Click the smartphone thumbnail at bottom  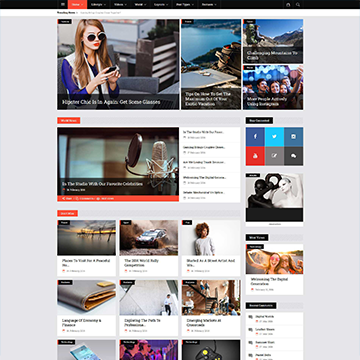pos(87,350)
